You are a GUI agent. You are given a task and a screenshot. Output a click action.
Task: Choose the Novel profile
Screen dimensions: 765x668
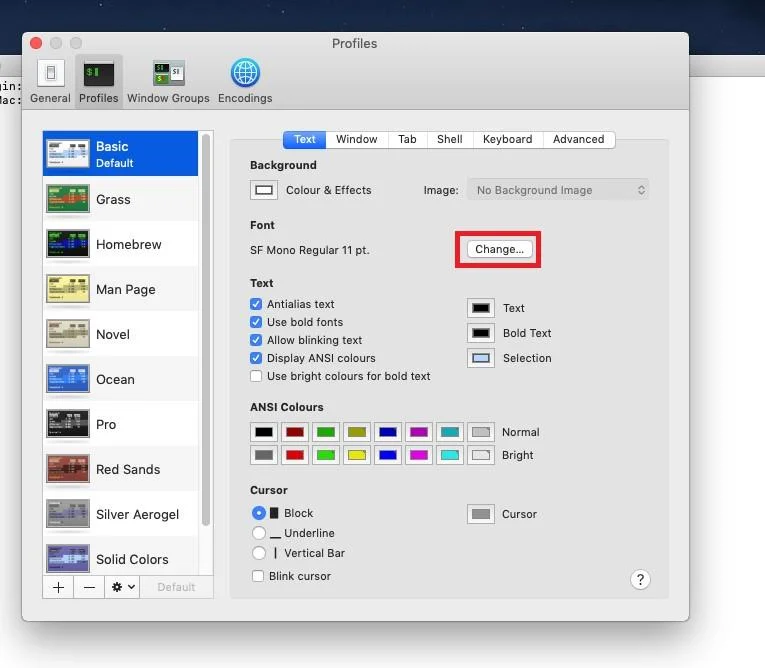[x=121, y=334]
